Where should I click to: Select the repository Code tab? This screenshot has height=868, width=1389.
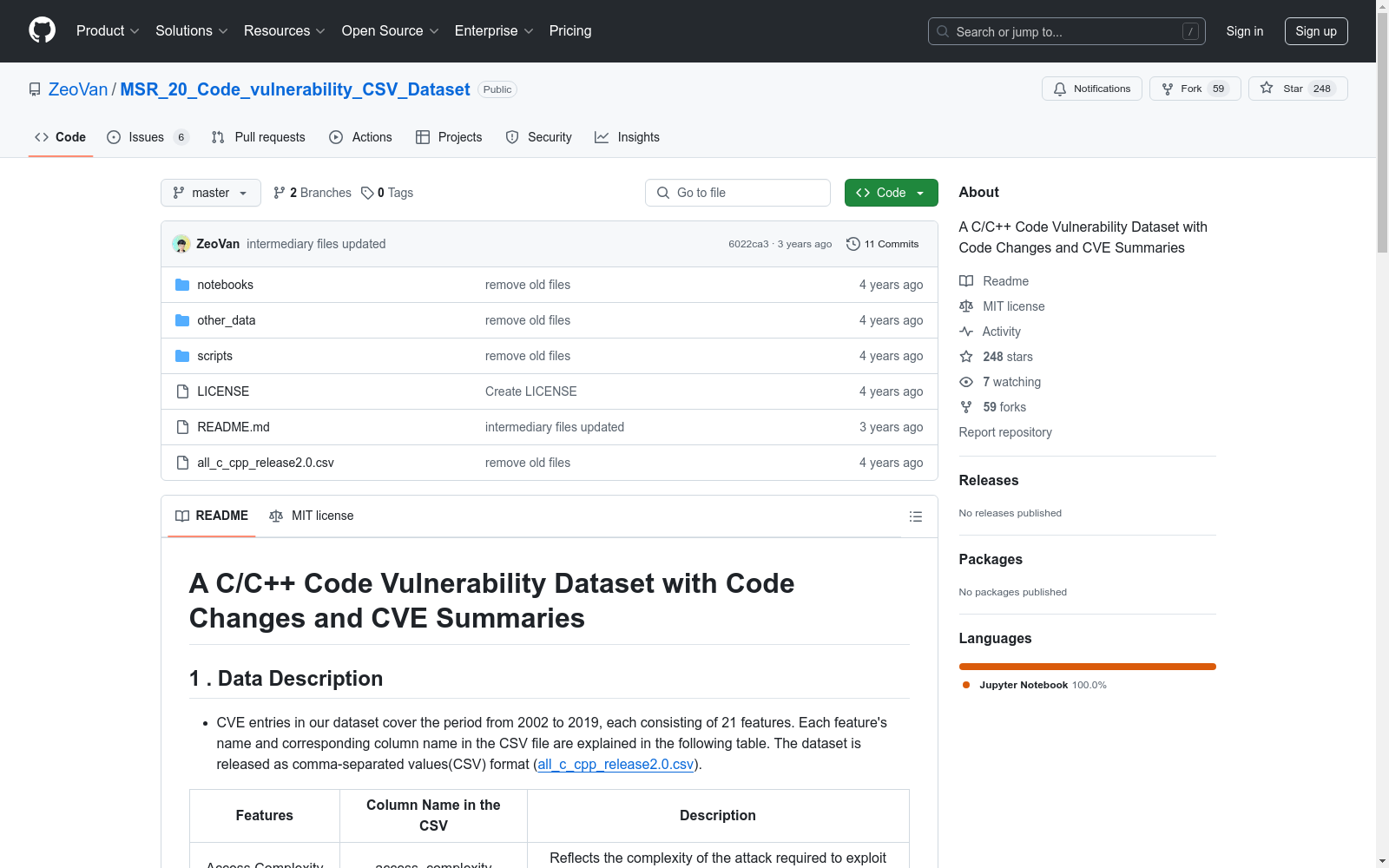61,137
